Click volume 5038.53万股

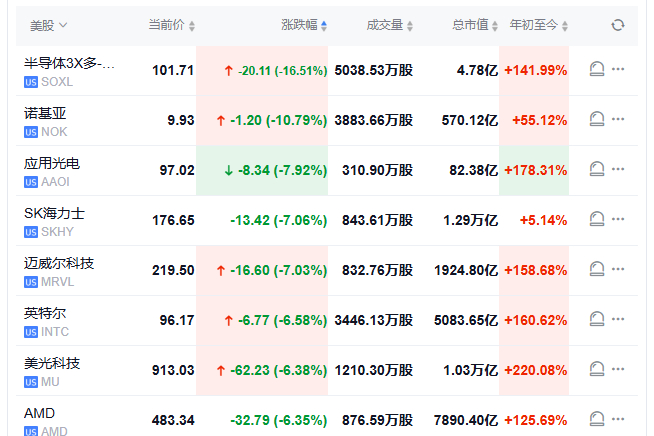(374, 70)
